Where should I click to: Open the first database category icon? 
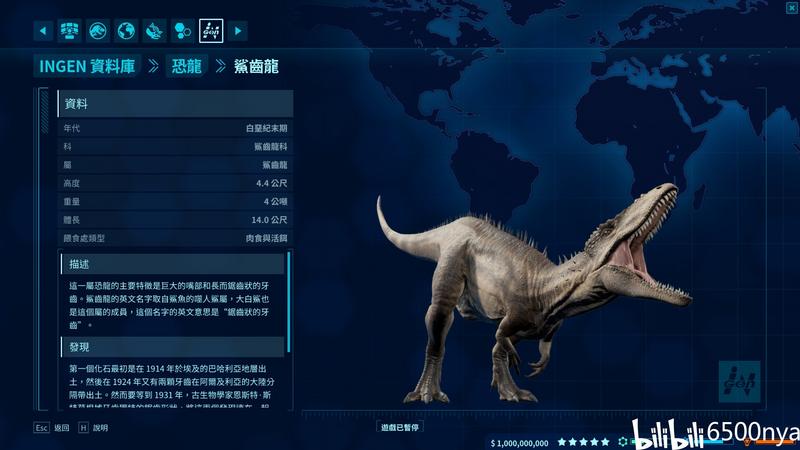(x=69, y=31)
